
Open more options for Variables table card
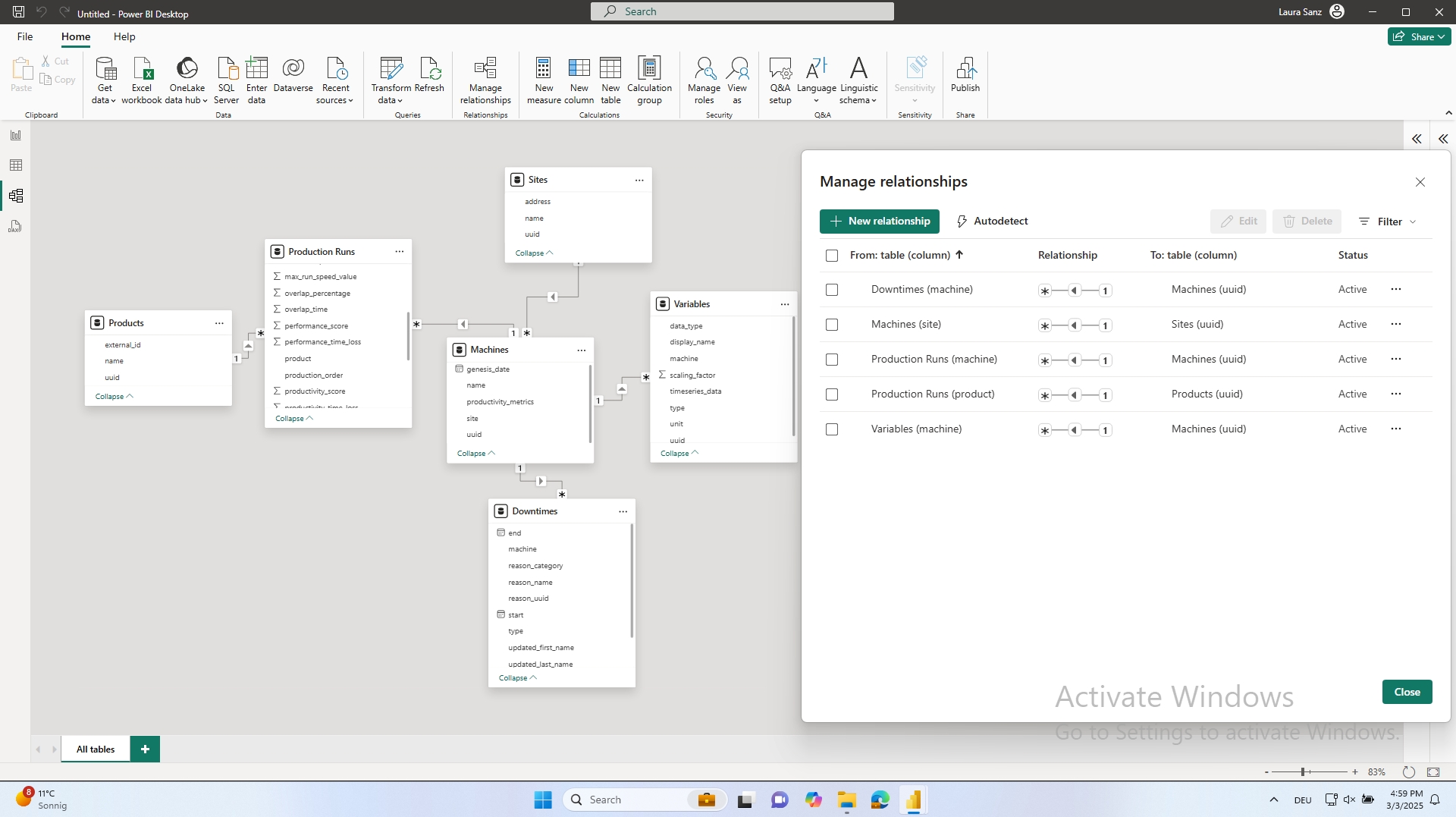785,304
